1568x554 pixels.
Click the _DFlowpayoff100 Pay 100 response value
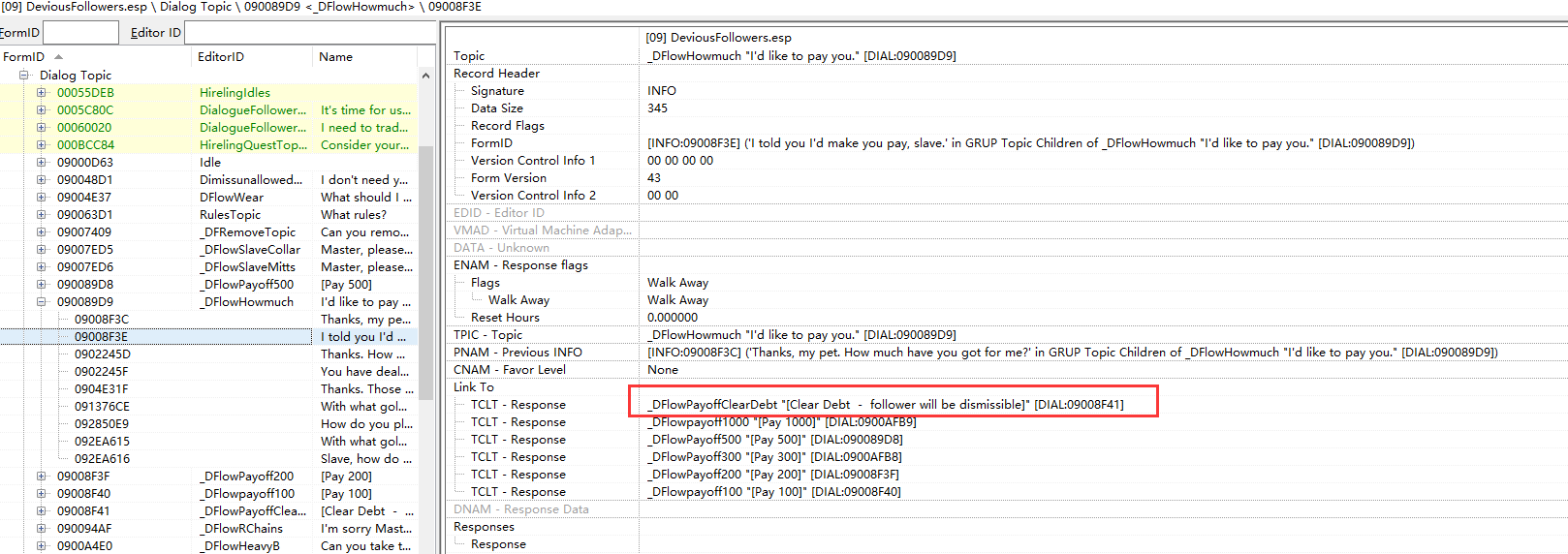(773, 491)
